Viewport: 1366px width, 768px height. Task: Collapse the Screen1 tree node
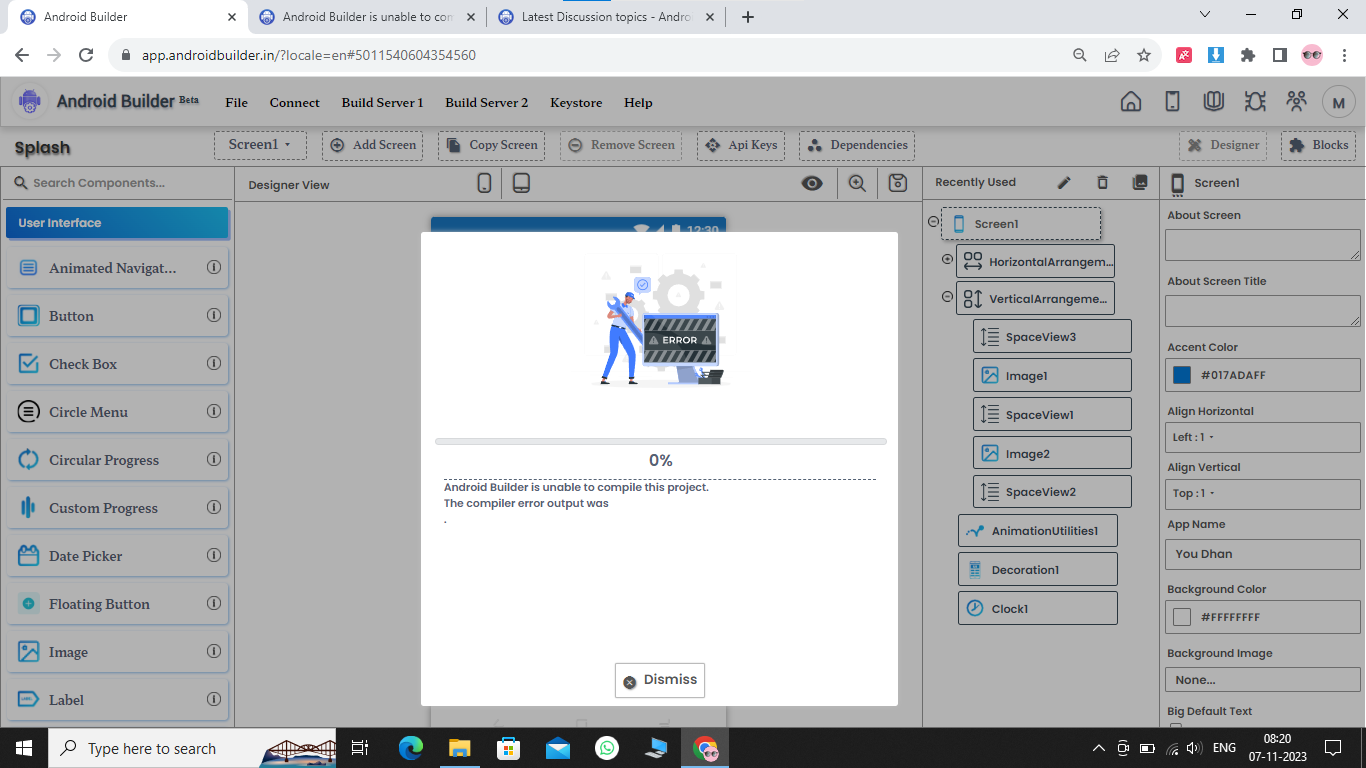tap(933, 222)
